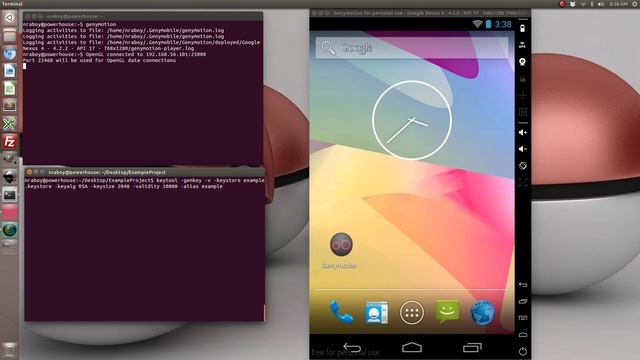Tap the Android Back navigation button
This screenshot has width=640, height=360.
click(352, 348)
